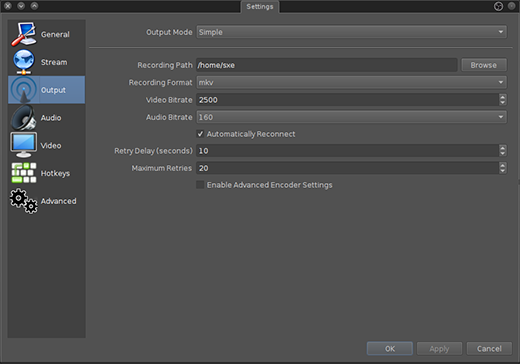Switch to the General label in the sidebar
Viewport: 520px width, 364px height.
[55, 34]
